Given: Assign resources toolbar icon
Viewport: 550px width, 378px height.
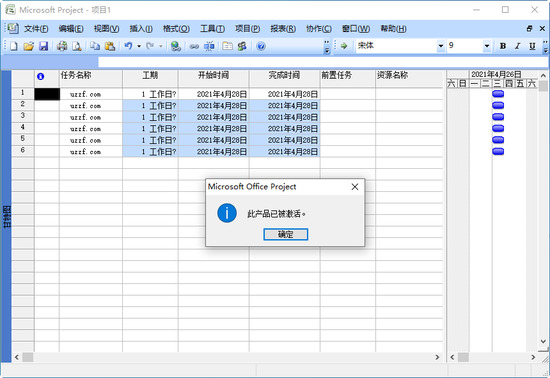Looking at the screenshot, I should pos(242,46).
